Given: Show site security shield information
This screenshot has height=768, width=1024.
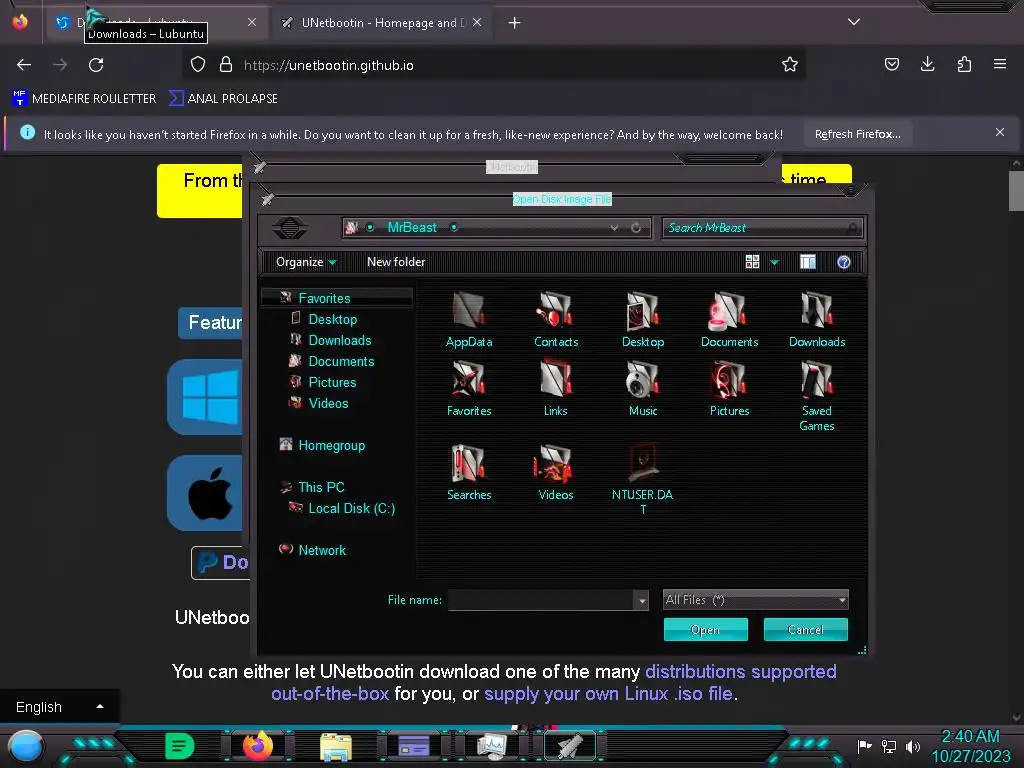Looking at the screenshot, I should tap(198, 65).
